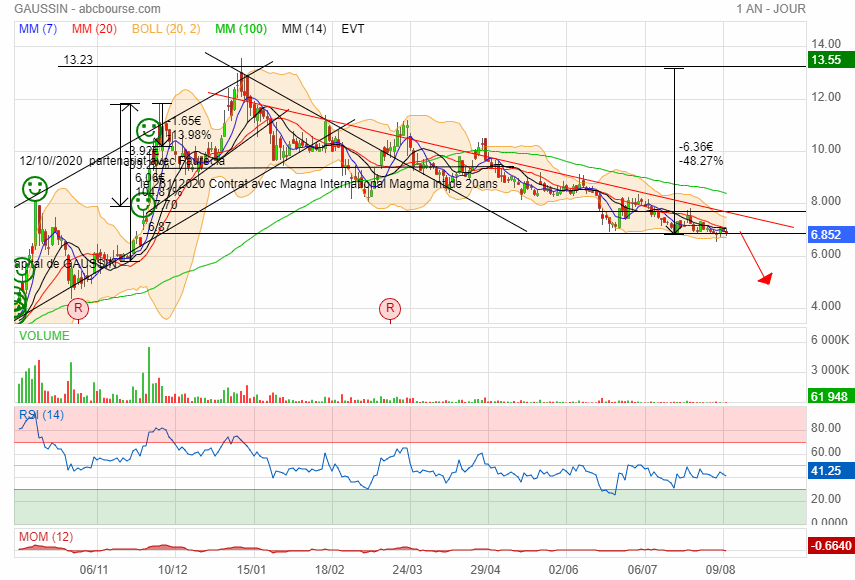Click the 6.000 price axis label
The height and width of the screenshot is (580, 855).
pyautogui.click(x=826, y=253)
